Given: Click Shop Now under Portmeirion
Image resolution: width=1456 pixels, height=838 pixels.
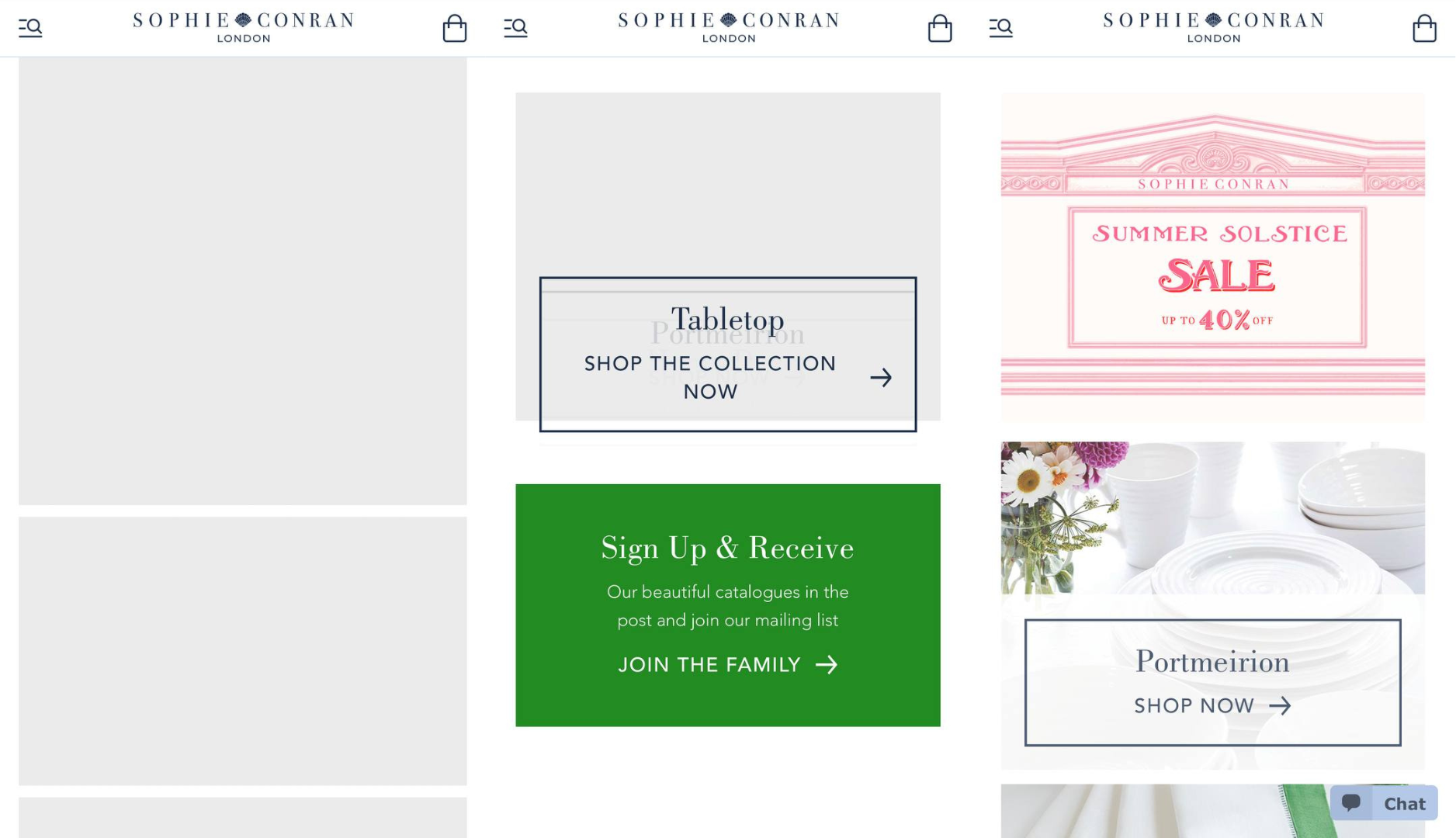Looking at the screenshot, I should click(x=1194, y=706).
